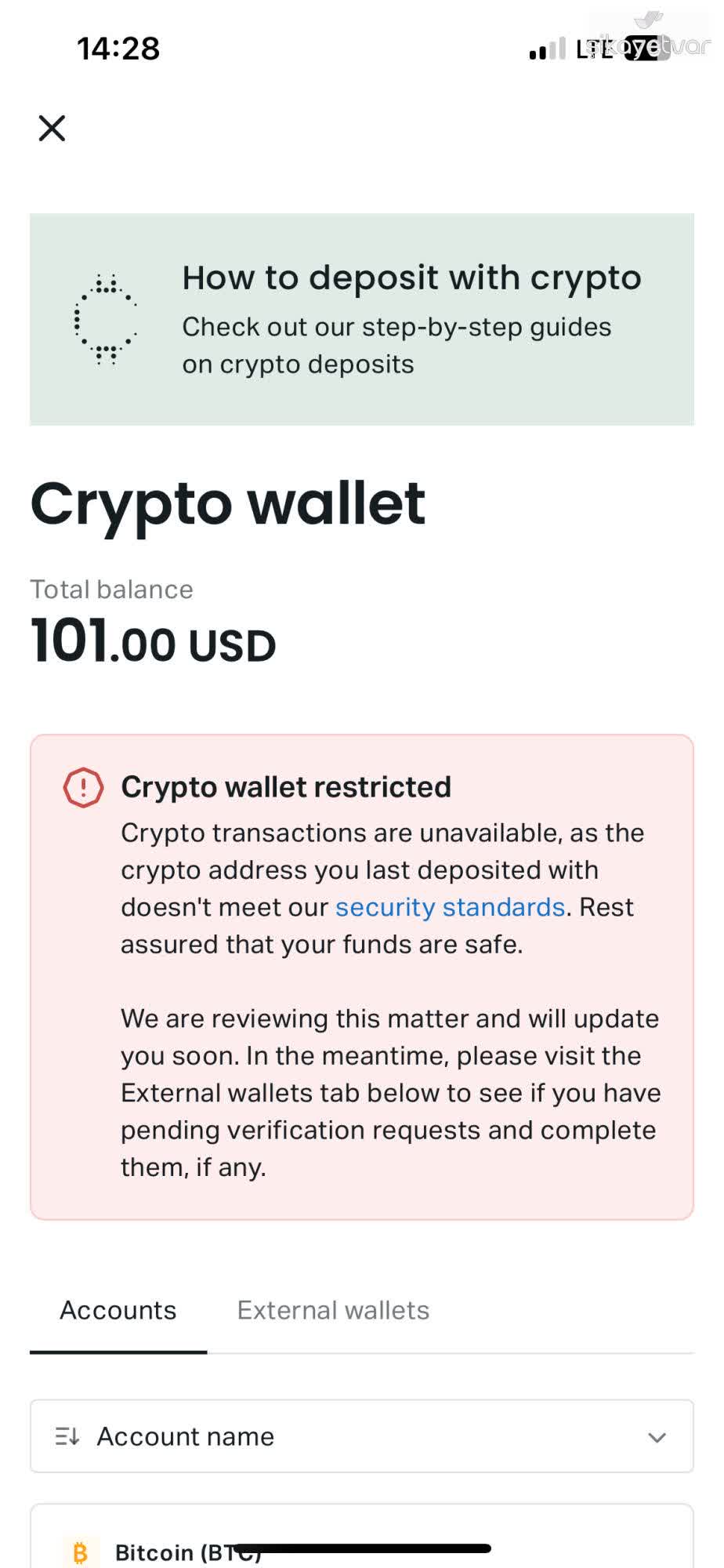Open the security standards link
Screen dimensions: 724x1568
451,907
